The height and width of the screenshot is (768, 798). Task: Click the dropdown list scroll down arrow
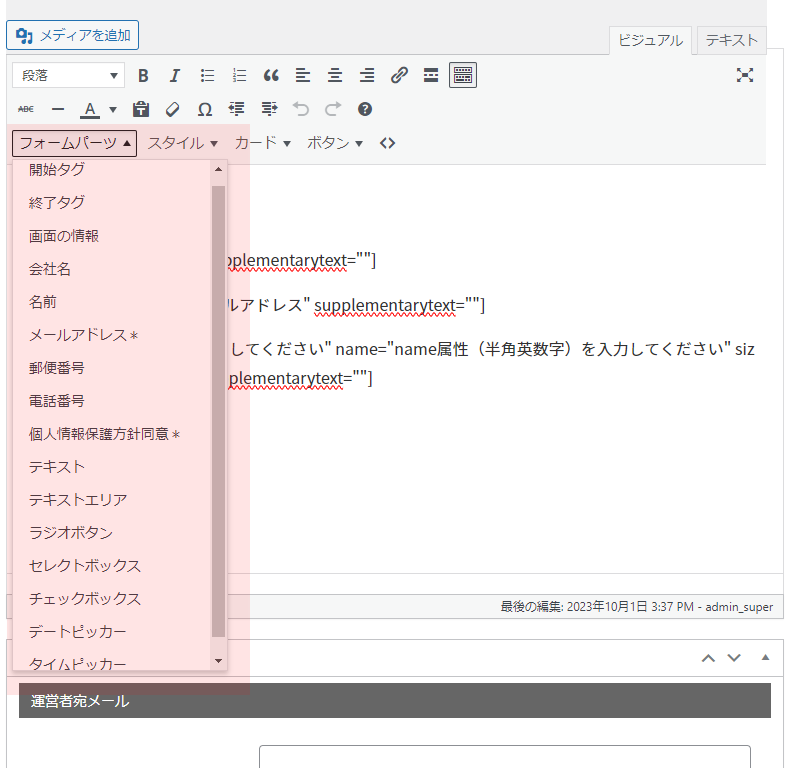pos(218,660)
